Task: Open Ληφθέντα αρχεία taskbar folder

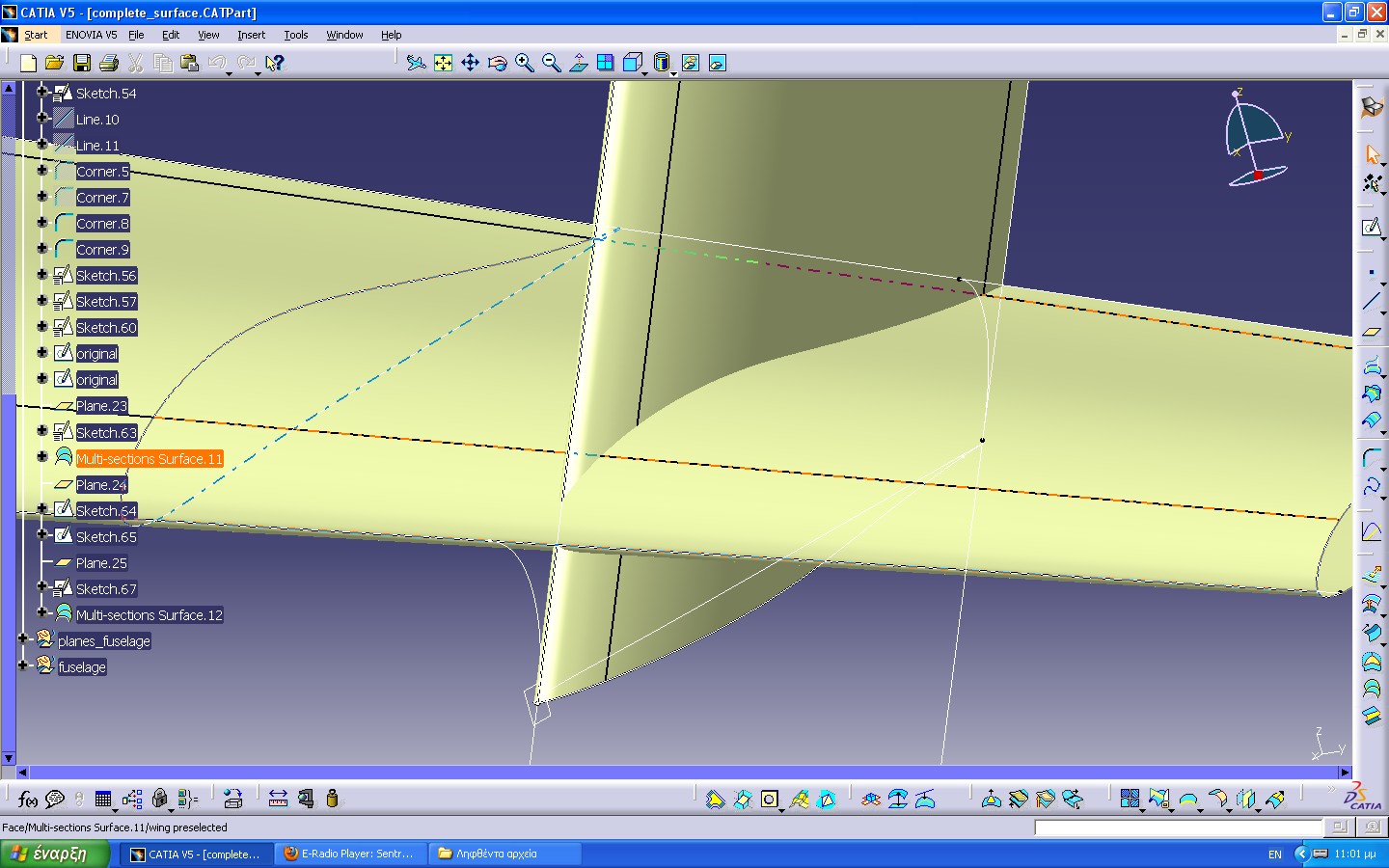Action: pyautogui.click(x=505, y=854)
